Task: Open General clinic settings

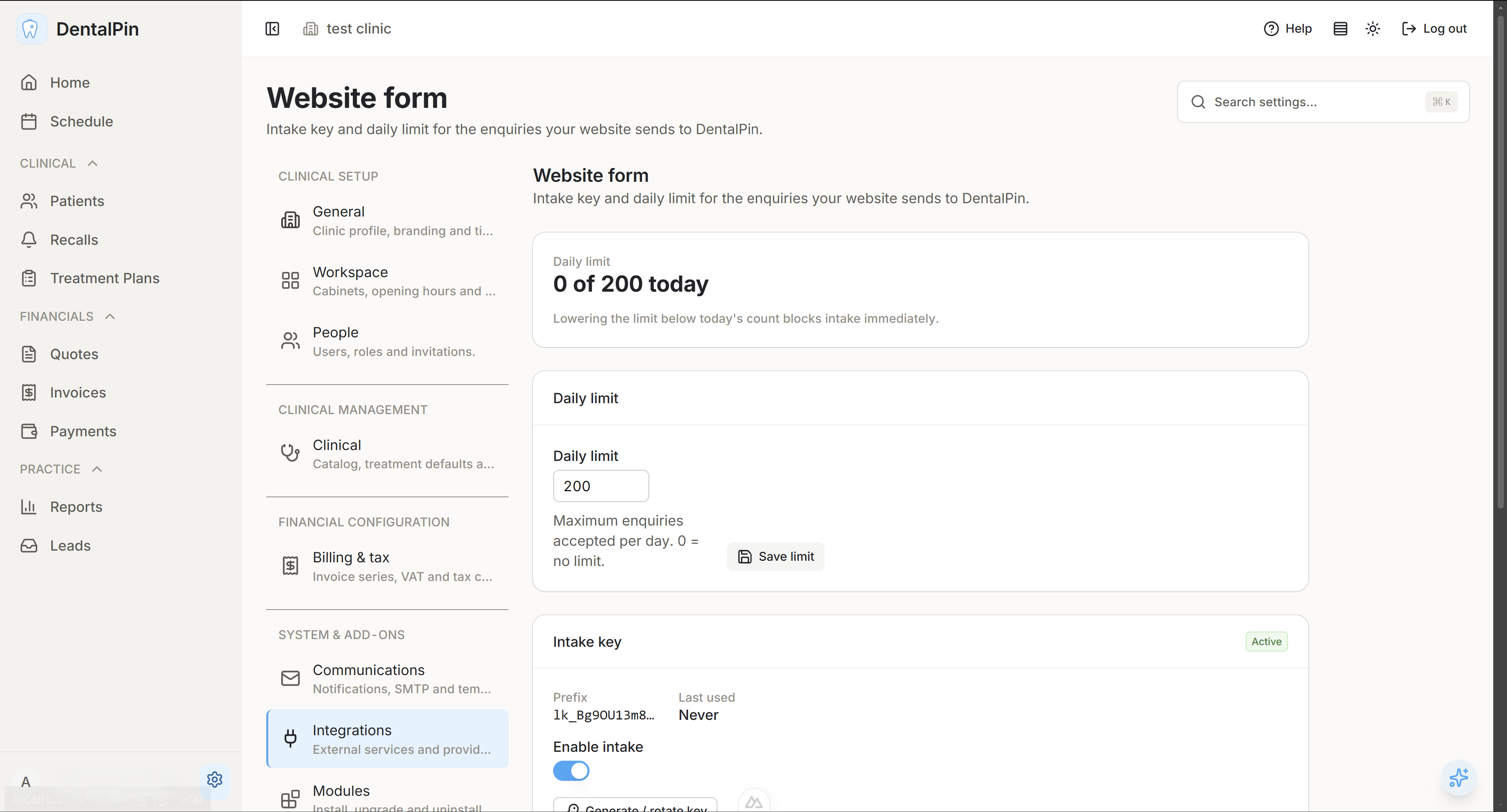Action: (387, 221)
